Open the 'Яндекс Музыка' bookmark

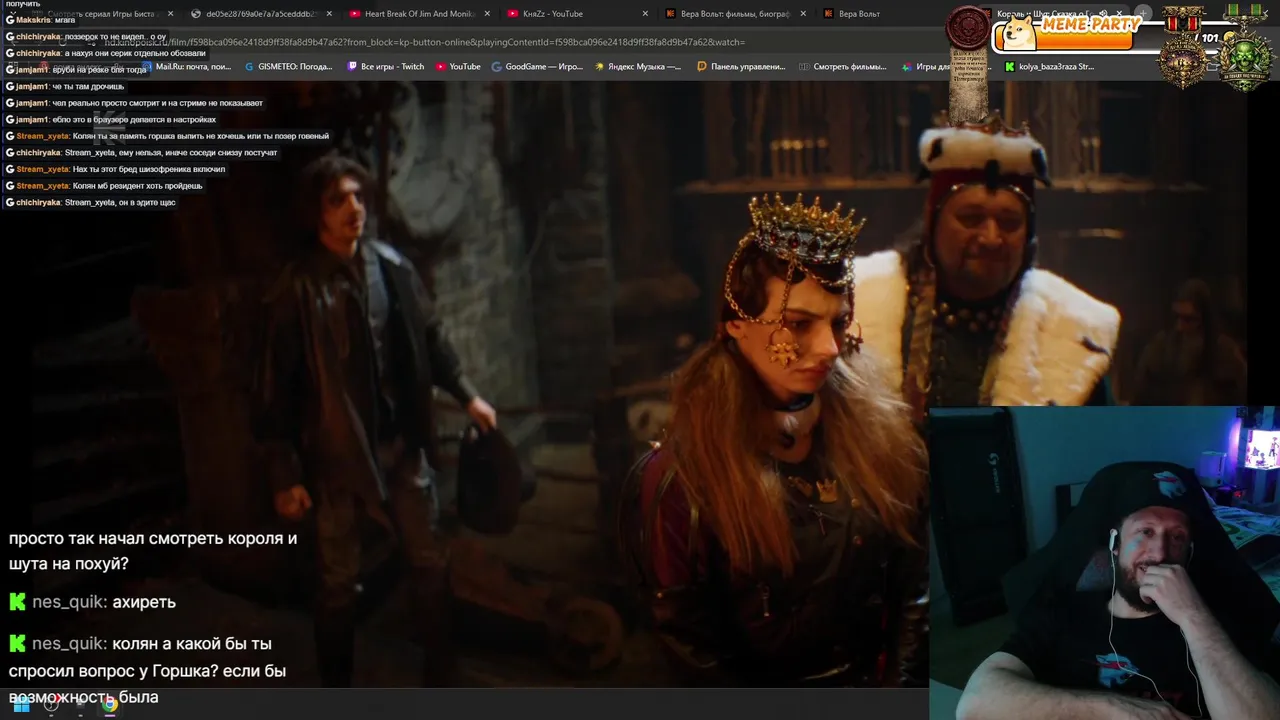(638, 67)
